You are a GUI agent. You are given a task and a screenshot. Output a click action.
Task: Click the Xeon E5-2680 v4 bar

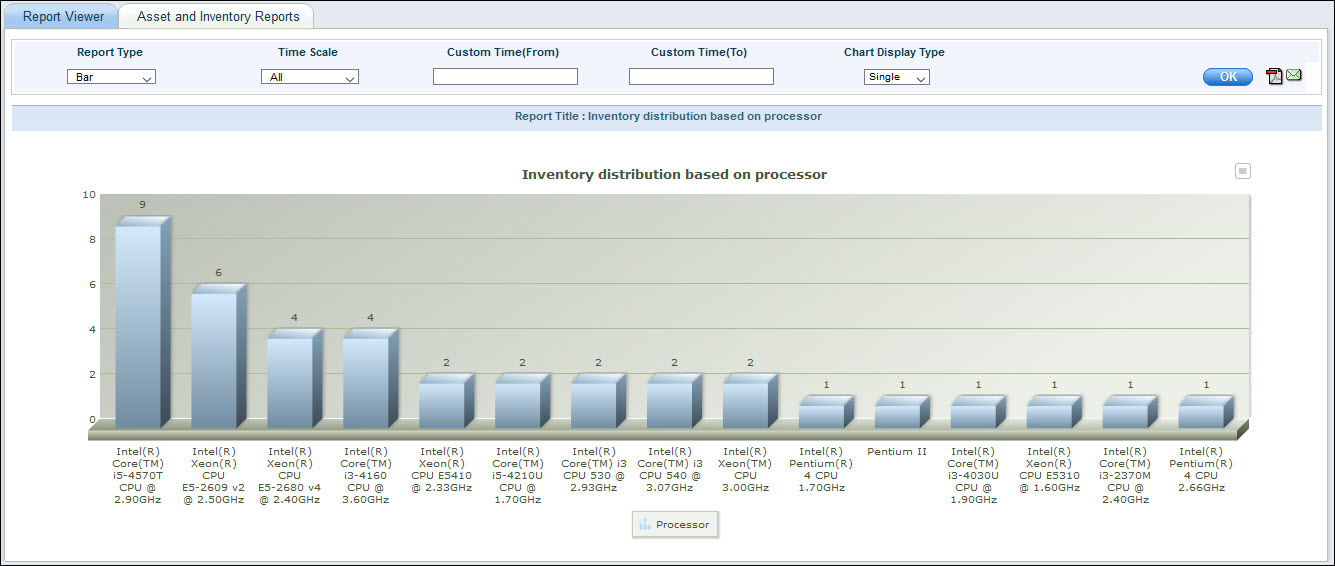pos(291,382)
